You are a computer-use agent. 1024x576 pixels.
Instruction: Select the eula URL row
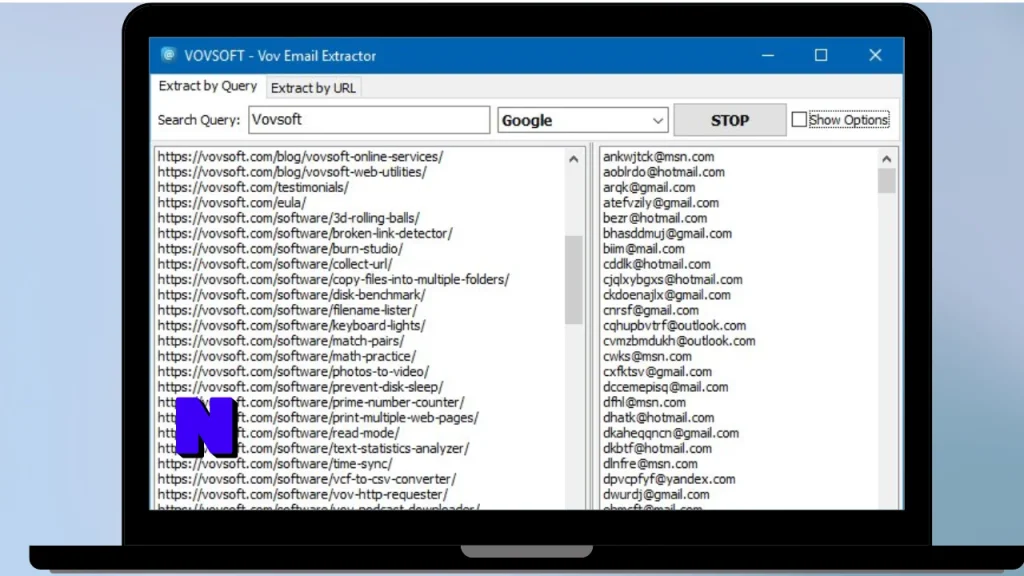232,202
